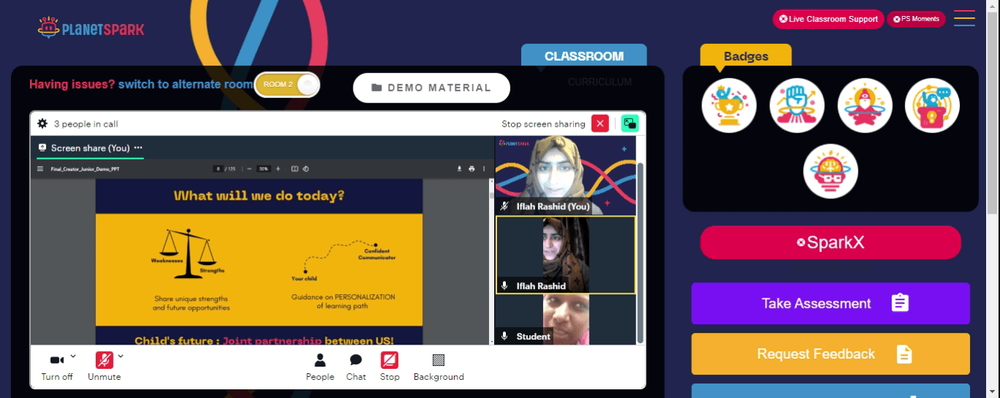The height and width of the screenshot is (398, 1000).
Task: Open PS Moments
Action: click(x=916, y=19)
